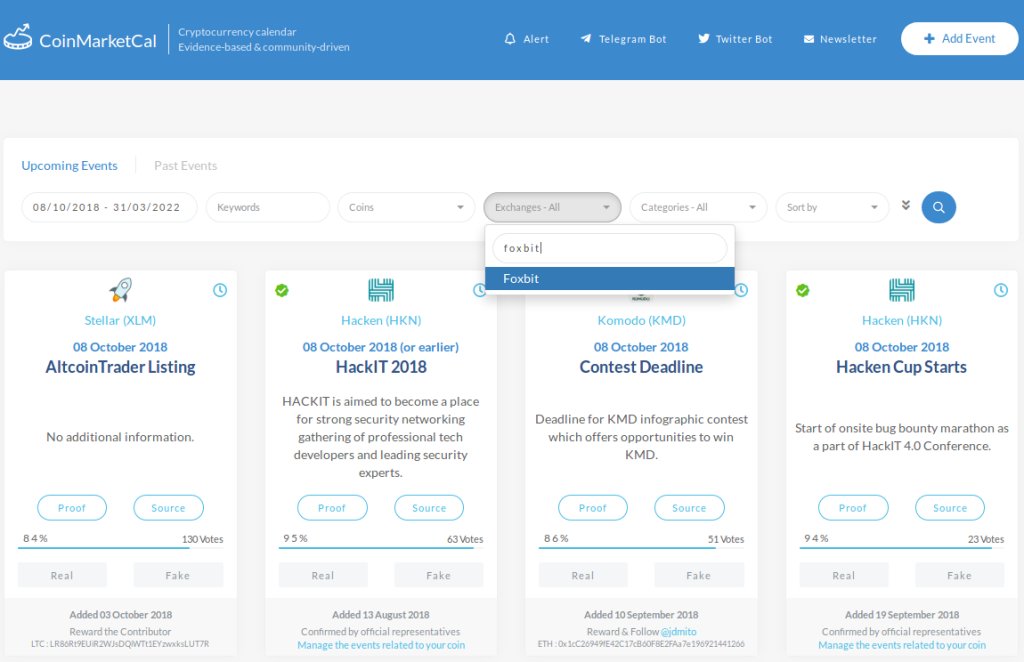Screen dimensions: 1024x662
Task: Click the Keywords input field
Action: point(268,207)
